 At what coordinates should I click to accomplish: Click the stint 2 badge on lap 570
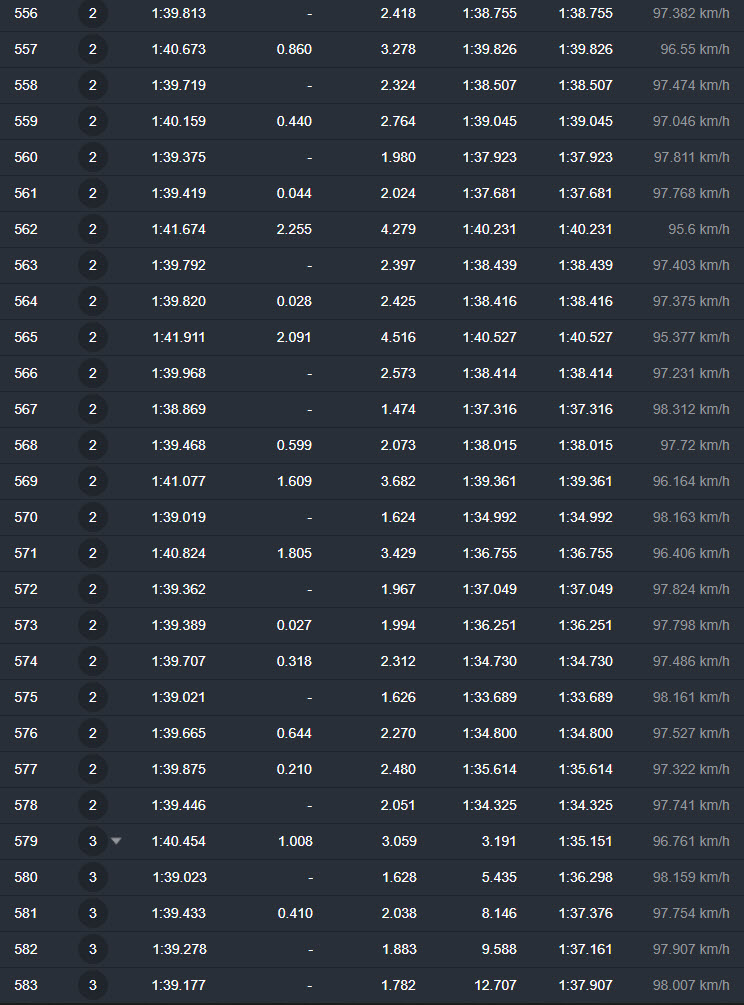(x=93, y=517)
